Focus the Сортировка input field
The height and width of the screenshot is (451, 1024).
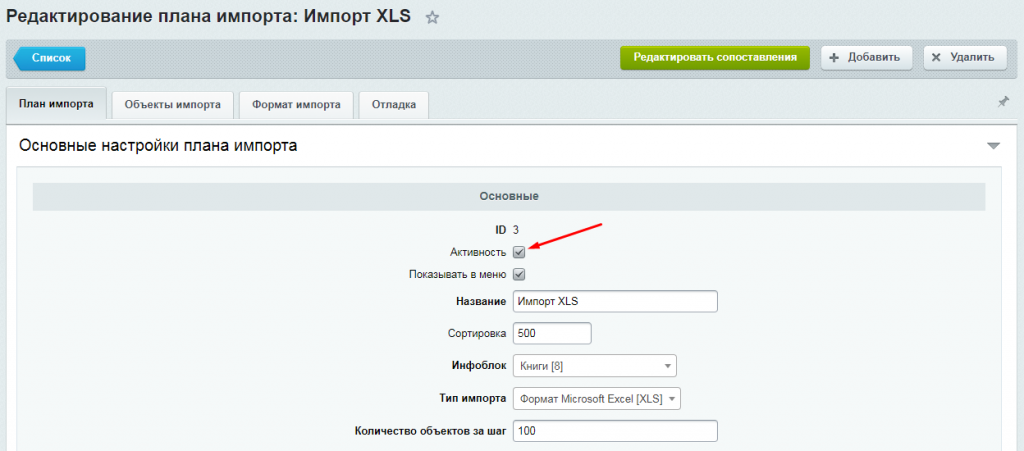(552, 333)
